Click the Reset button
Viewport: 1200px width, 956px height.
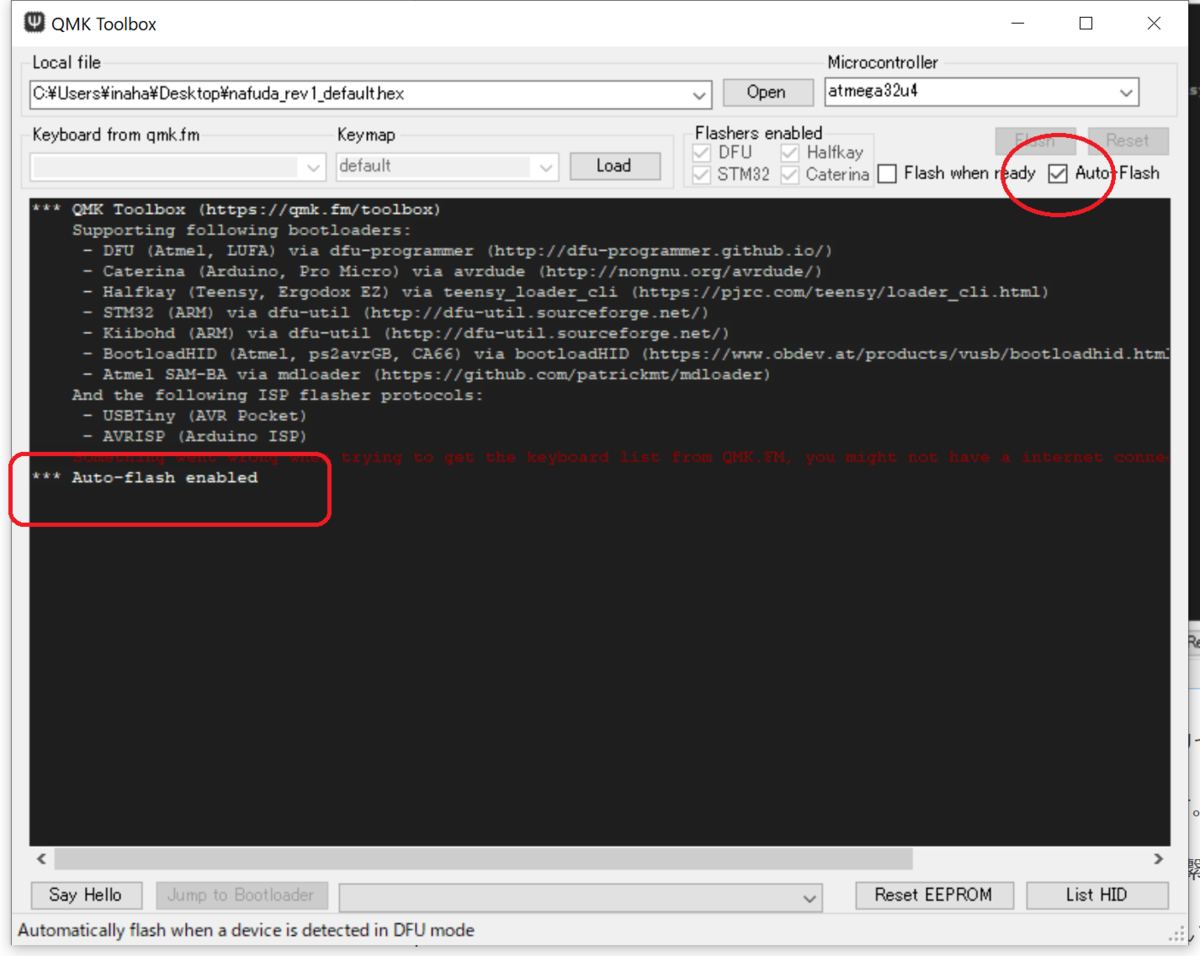1127,141
